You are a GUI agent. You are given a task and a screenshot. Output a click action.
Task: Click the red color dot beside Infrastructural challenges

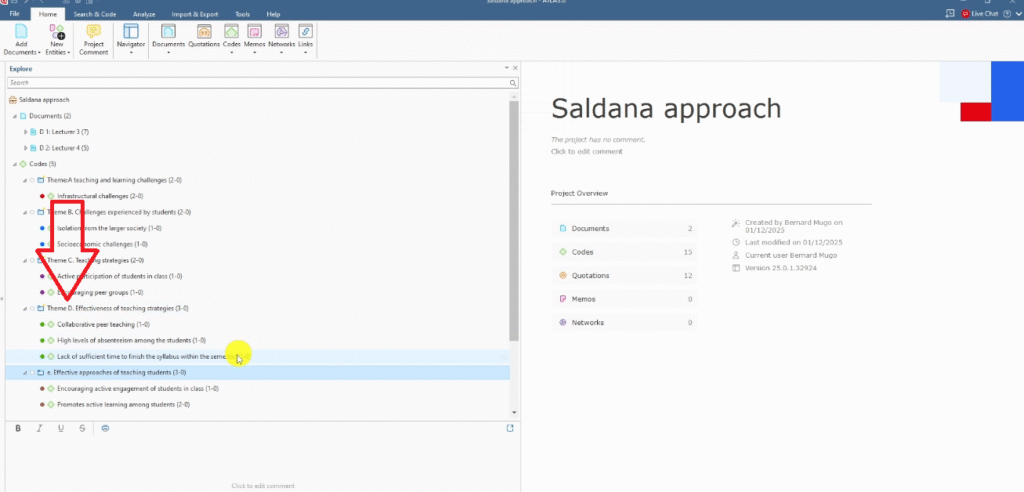pos(41,196)
